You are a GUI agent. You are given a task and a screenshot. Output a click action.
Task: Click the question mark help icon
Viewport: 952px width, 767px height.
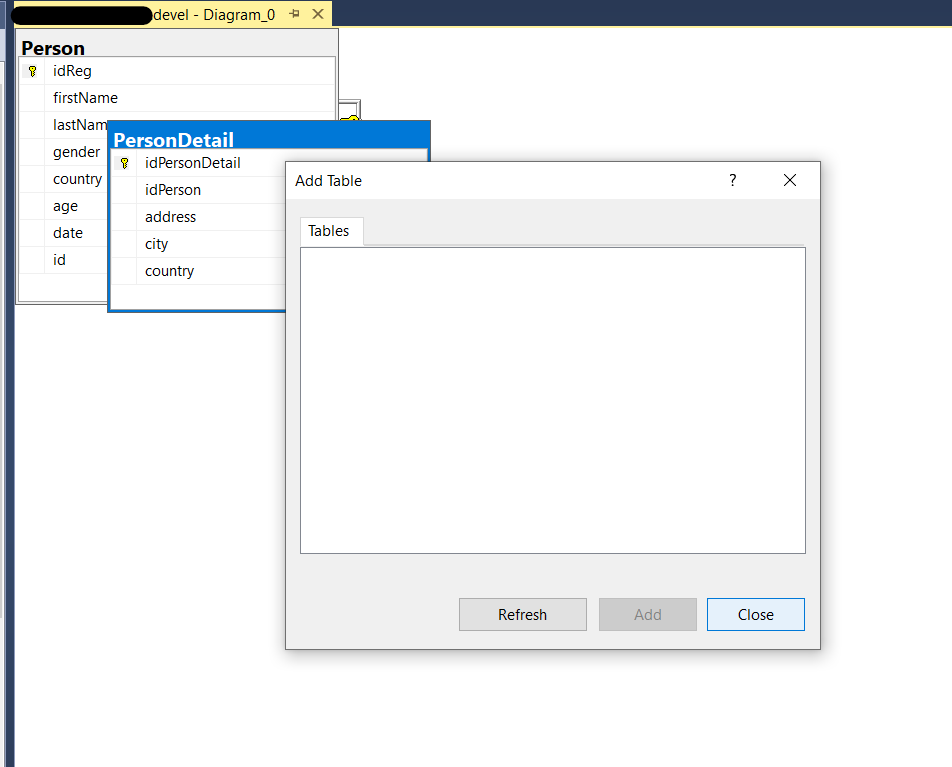pyautogui.click(x=732, y=180)
